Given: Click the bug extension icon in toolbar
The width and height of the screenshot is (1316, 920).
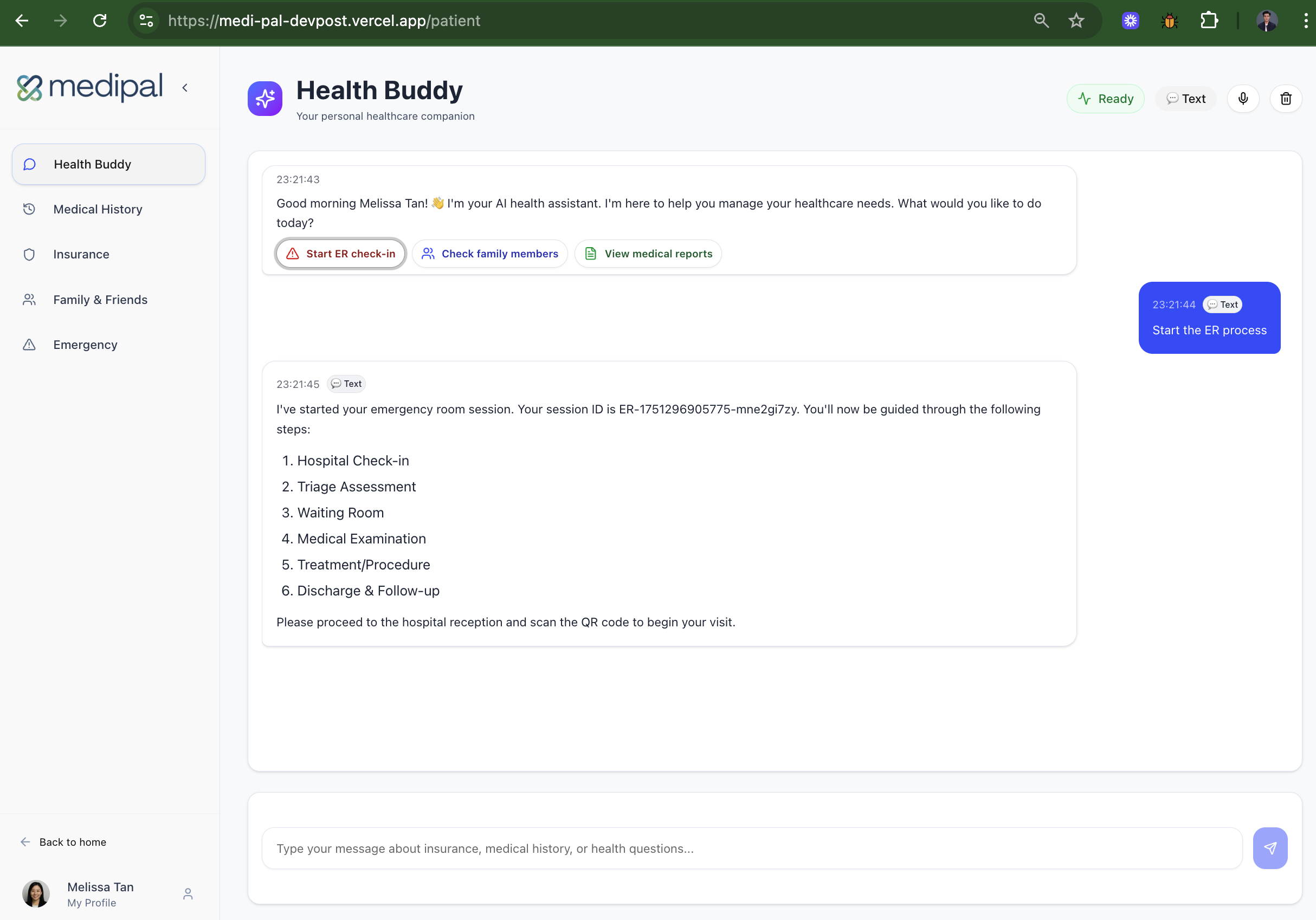Looking at the screenshot, I should [1169, 21].
